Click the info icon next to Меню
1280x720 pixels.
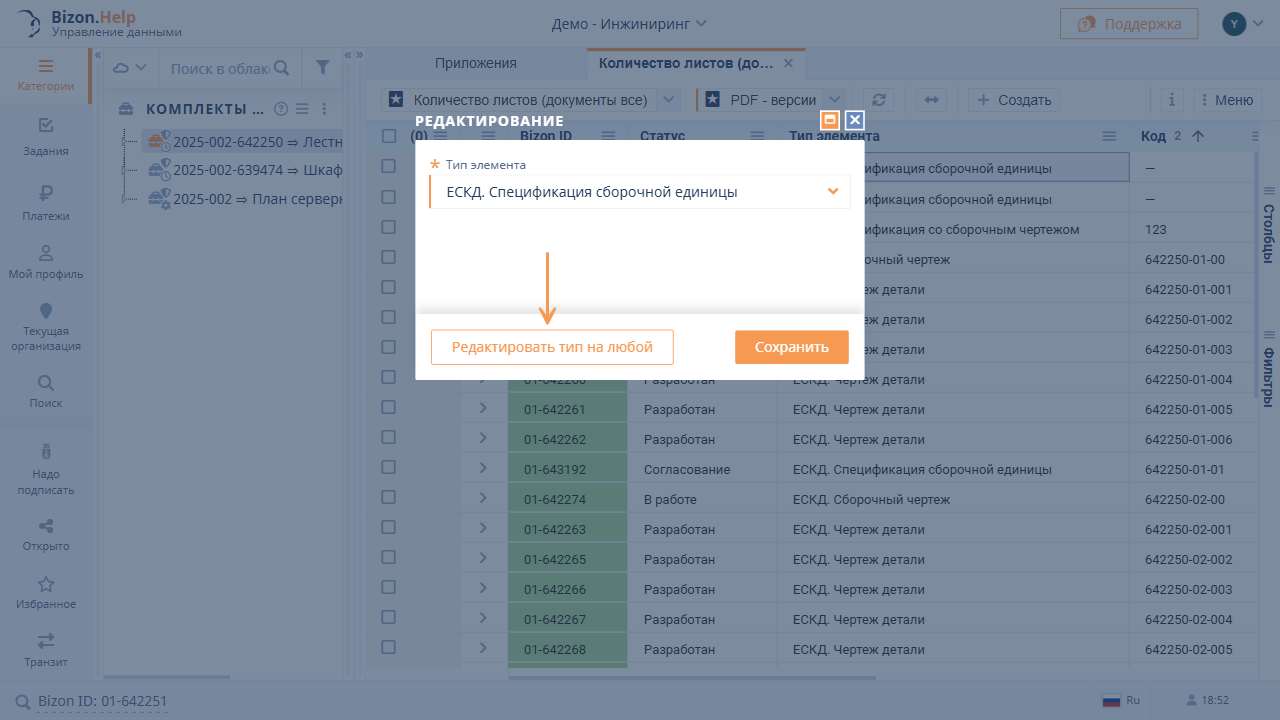point(1171,100)
